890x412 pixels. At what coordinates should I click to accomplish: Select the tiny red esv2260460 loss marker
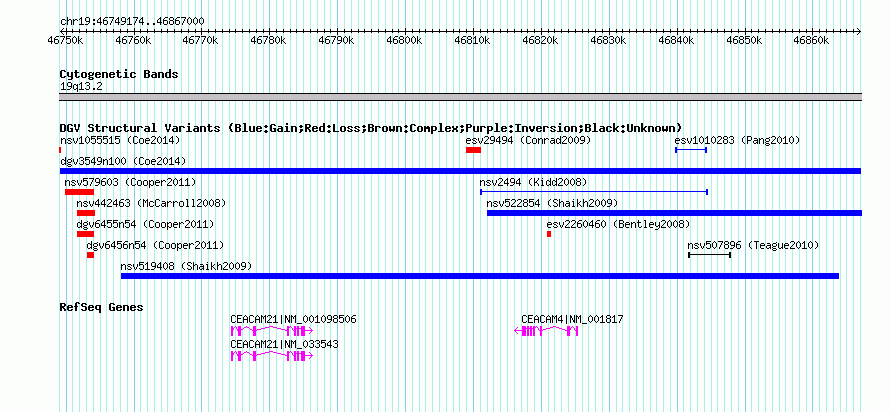click(549, 234)
